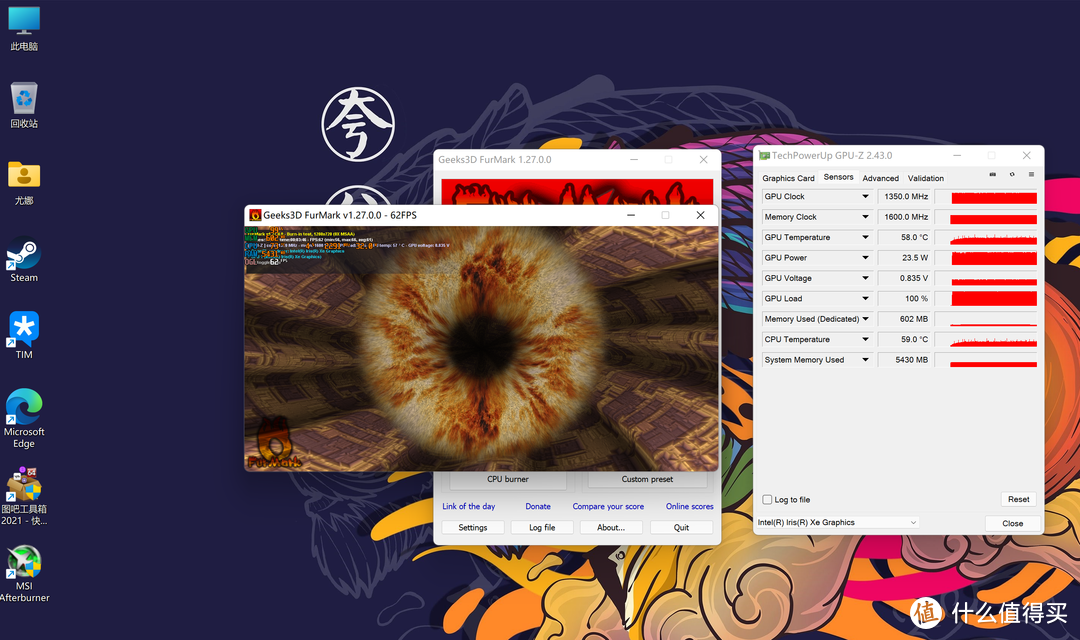Open the 图吧工具箱 2021 shortcut
The width and height of the screenshot is (1080, 640).
tap(24, 497)
